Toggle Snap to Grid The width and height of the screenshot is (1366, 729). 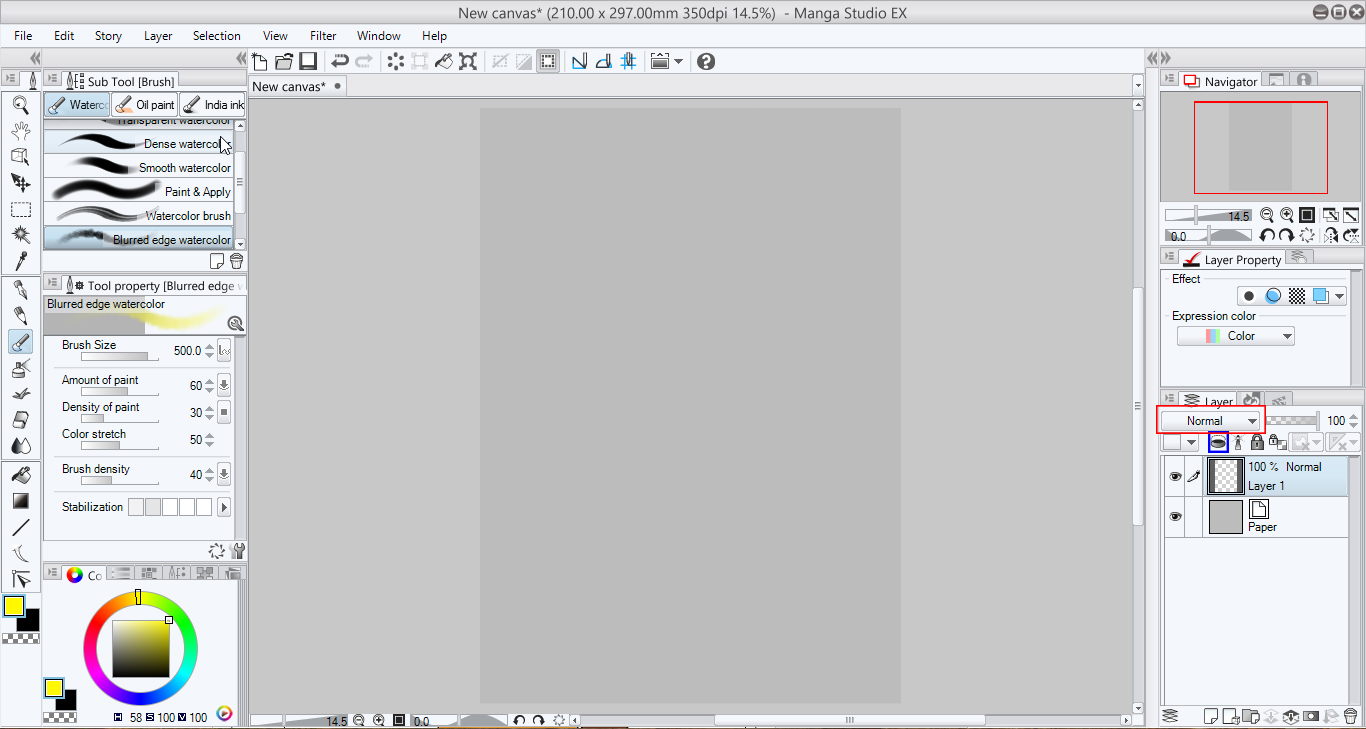point(628,61)
